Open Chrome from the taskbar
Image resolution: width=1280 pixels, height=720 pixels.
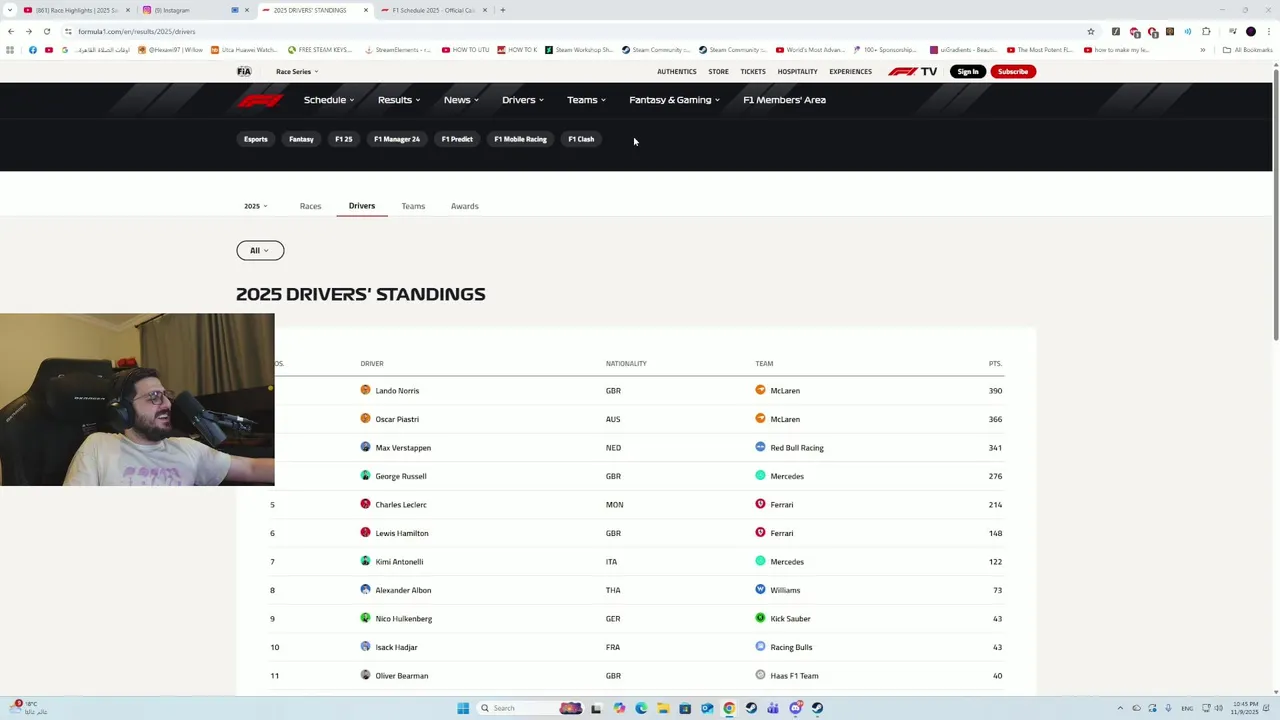(729, 708)
